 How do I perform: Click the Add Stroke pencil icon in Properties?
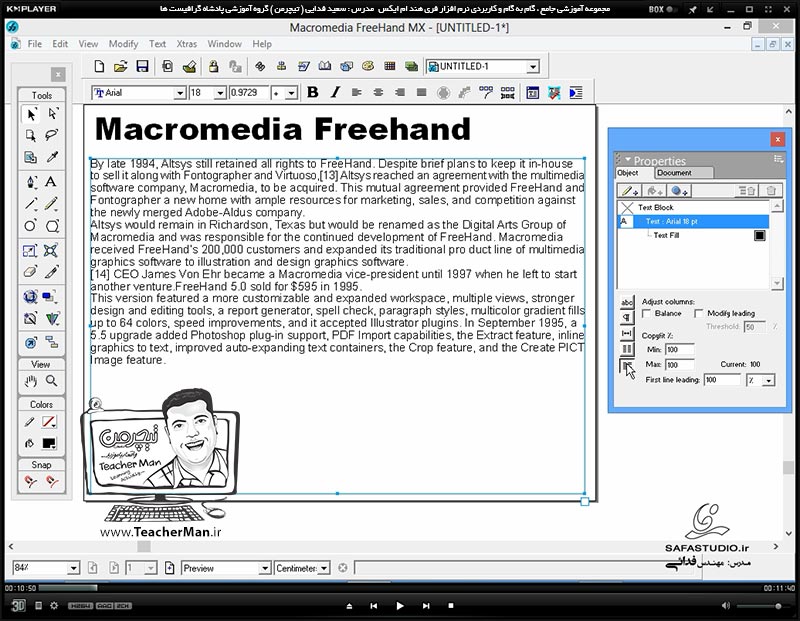coord(629,191)
